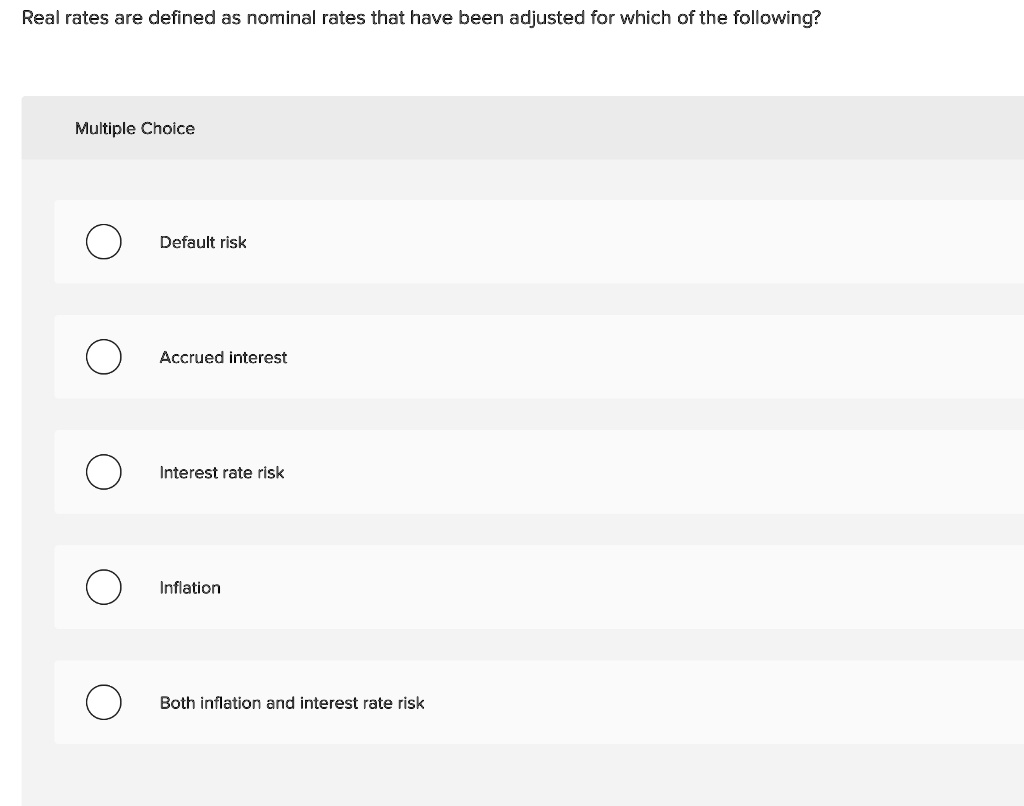The width and height of the screenshot is (1024, 806).
Task: Choose the Accrued interest radio circle
Action: tap(103, 357)
